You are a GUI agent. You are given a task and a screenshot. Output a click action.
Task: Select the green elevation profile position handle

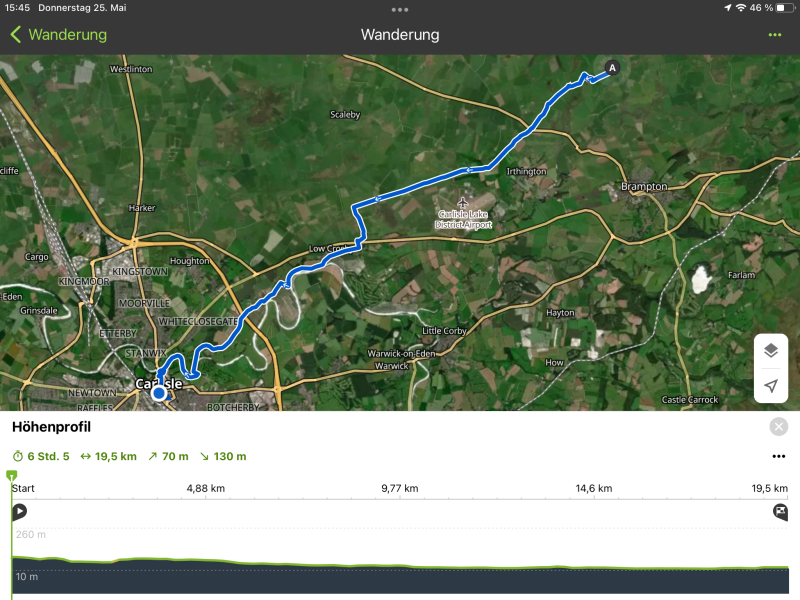[x=12, y=476]
